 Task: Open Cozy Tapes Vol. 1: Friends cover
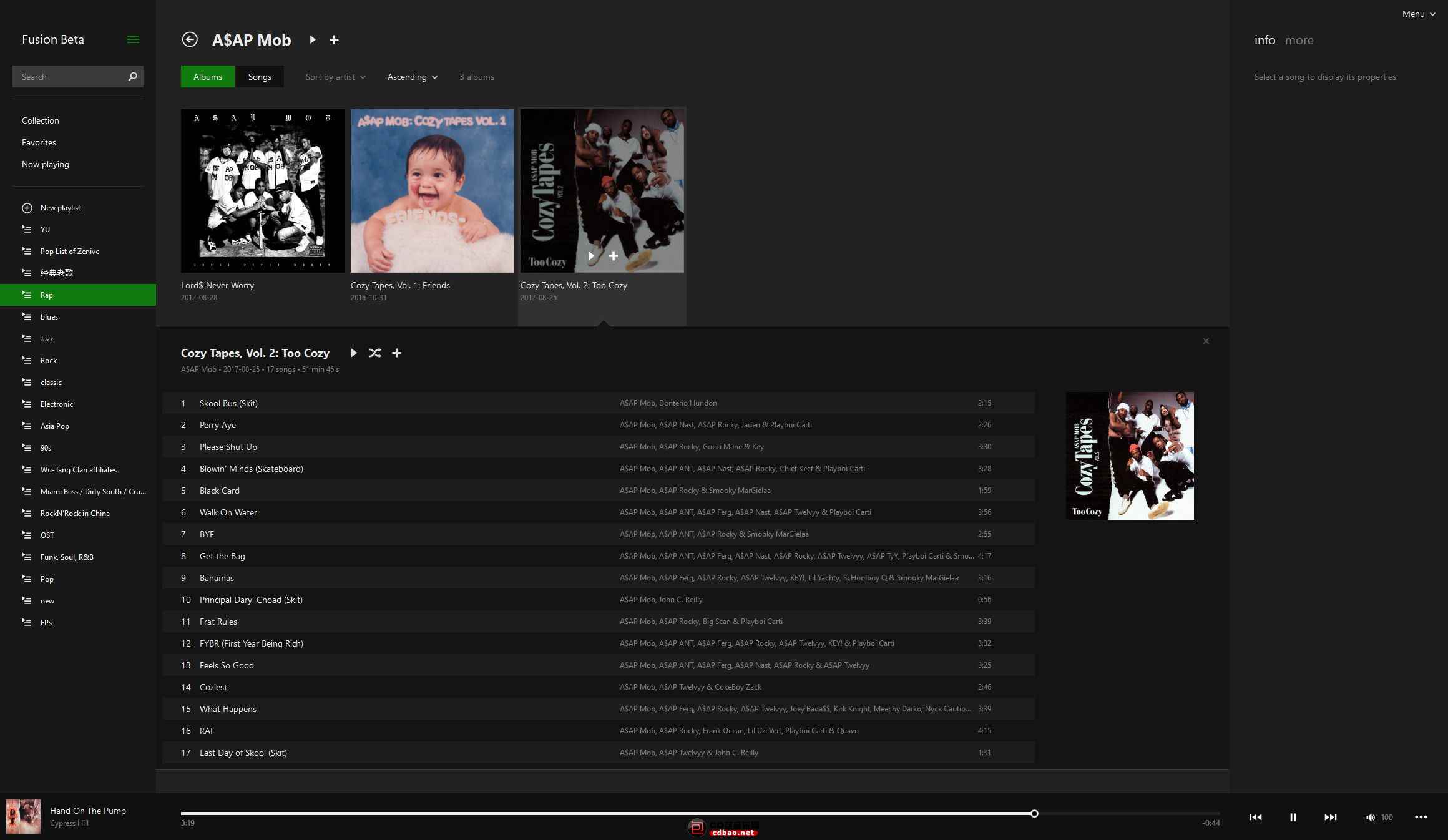point(433,191)
